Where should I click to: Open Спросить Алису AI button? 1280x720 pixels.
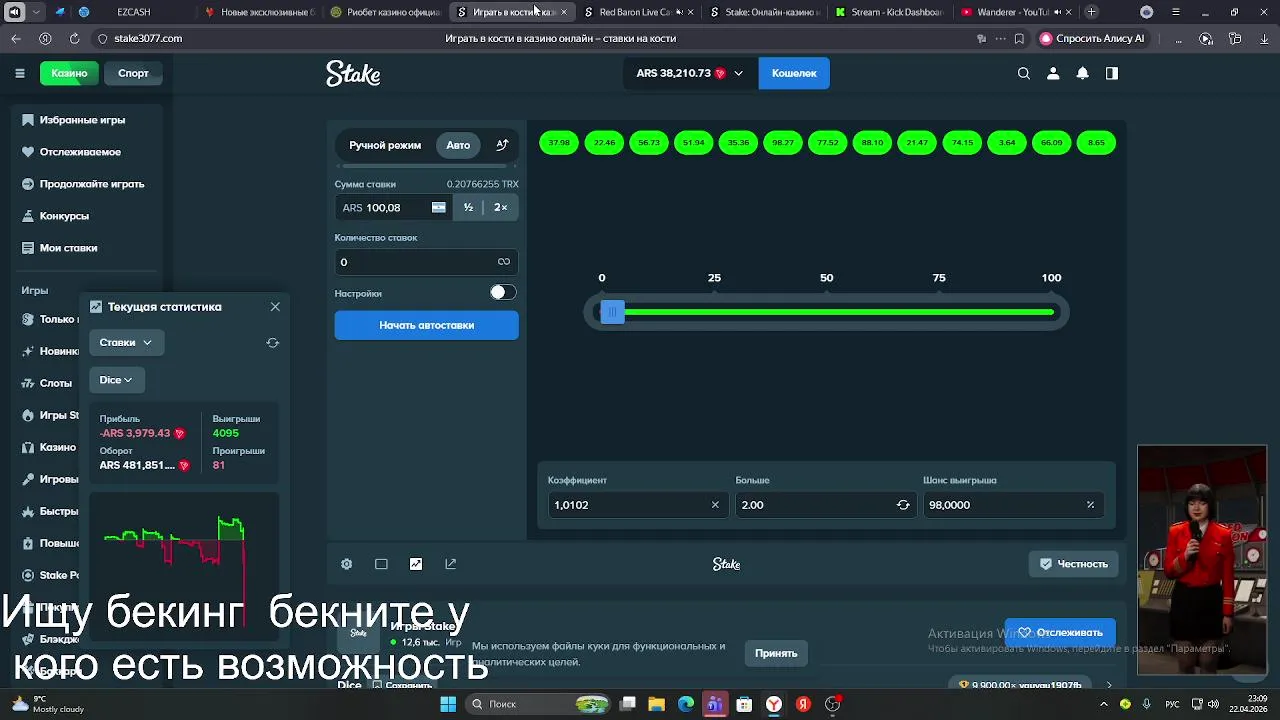(1092, 38)
